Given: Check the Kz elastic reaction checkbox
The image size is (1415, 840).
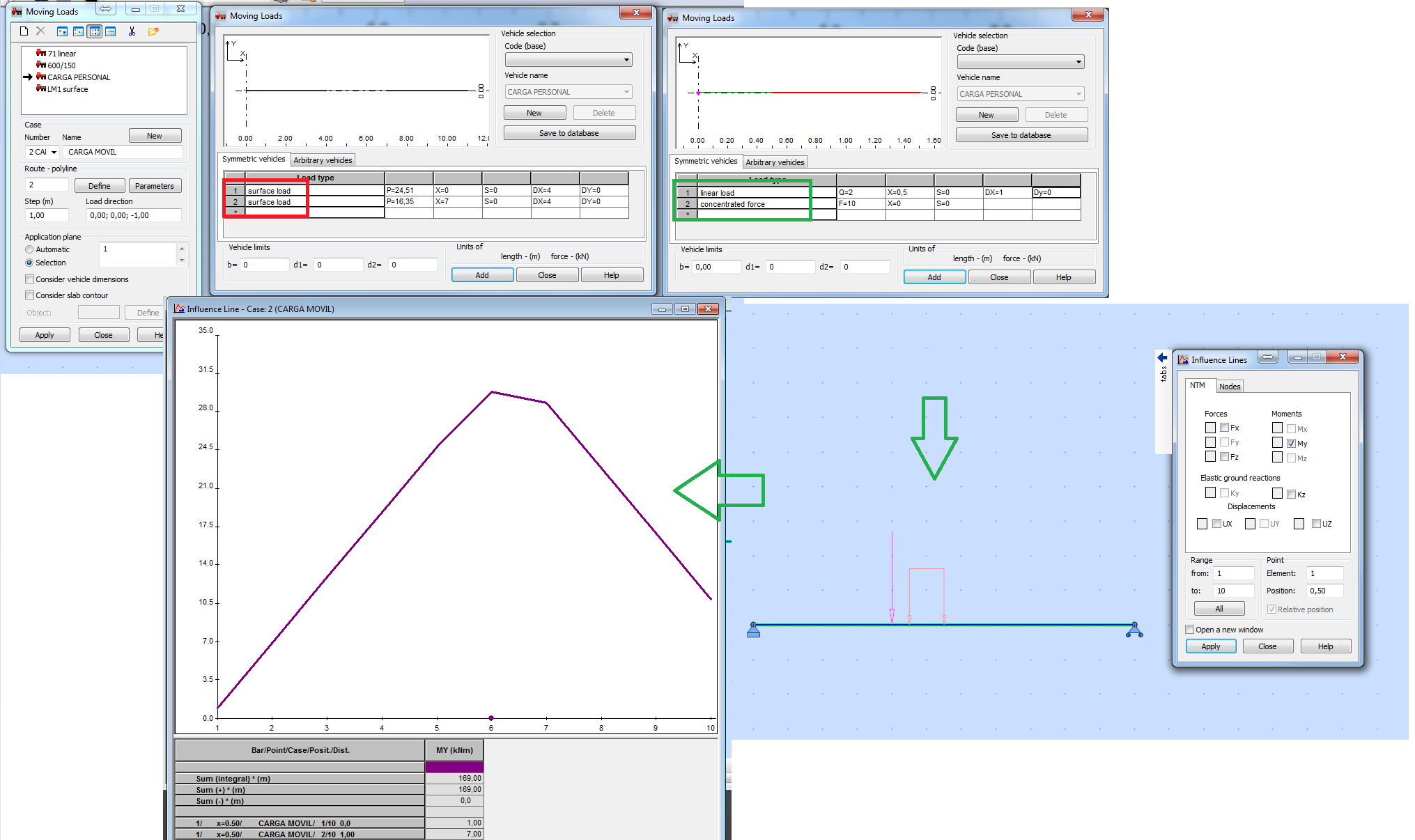Looking at the screenshot, I should [1291, 494].
